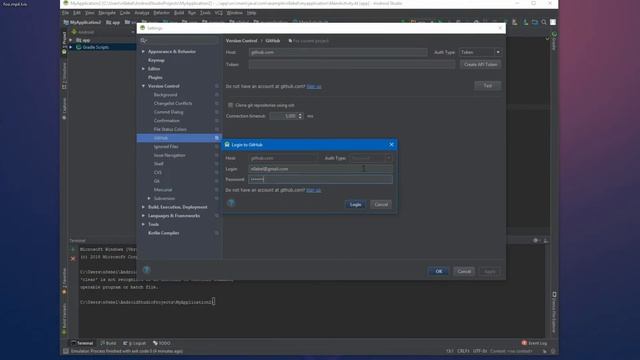The width and height of the screenshot is (640, 360).
Task: Click the search everywhere magnifier icon
Action: point(544,22)
